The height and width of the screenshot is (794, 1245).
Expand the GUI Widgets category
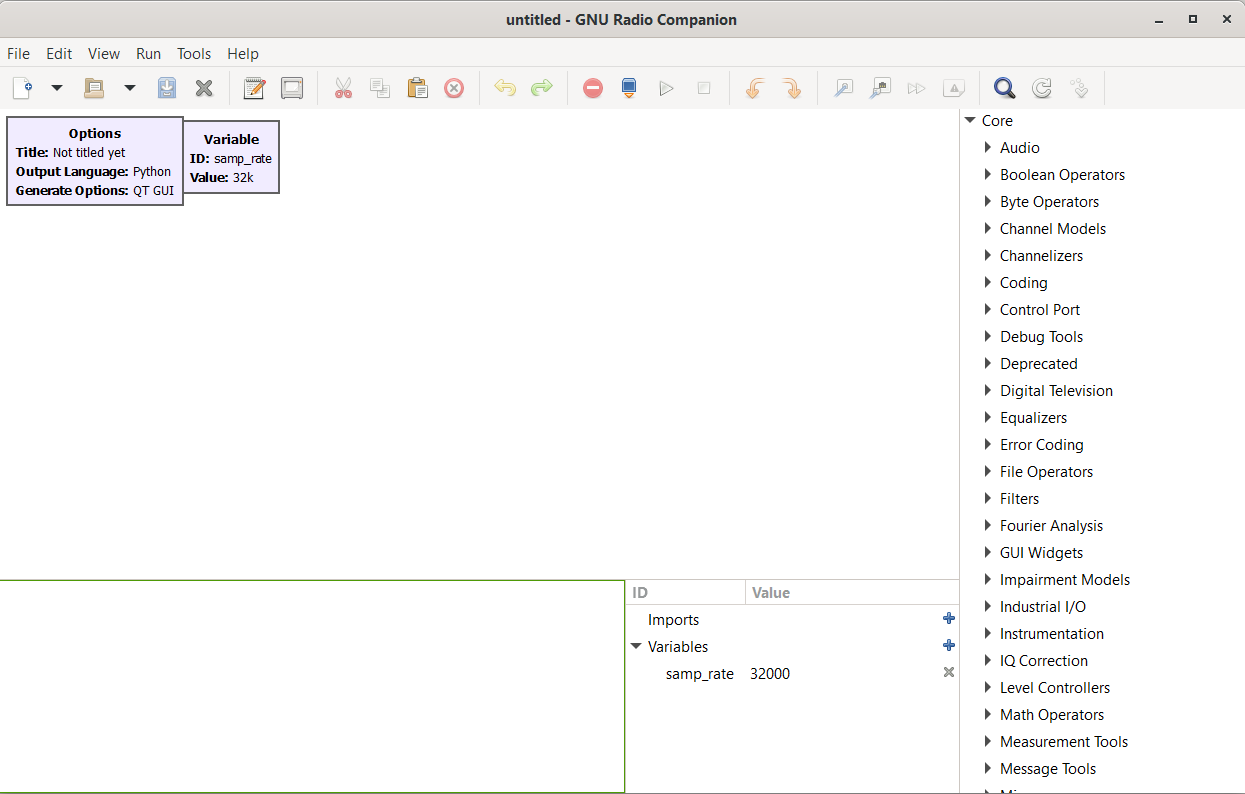pyautogui.click(x=988, y=552)
